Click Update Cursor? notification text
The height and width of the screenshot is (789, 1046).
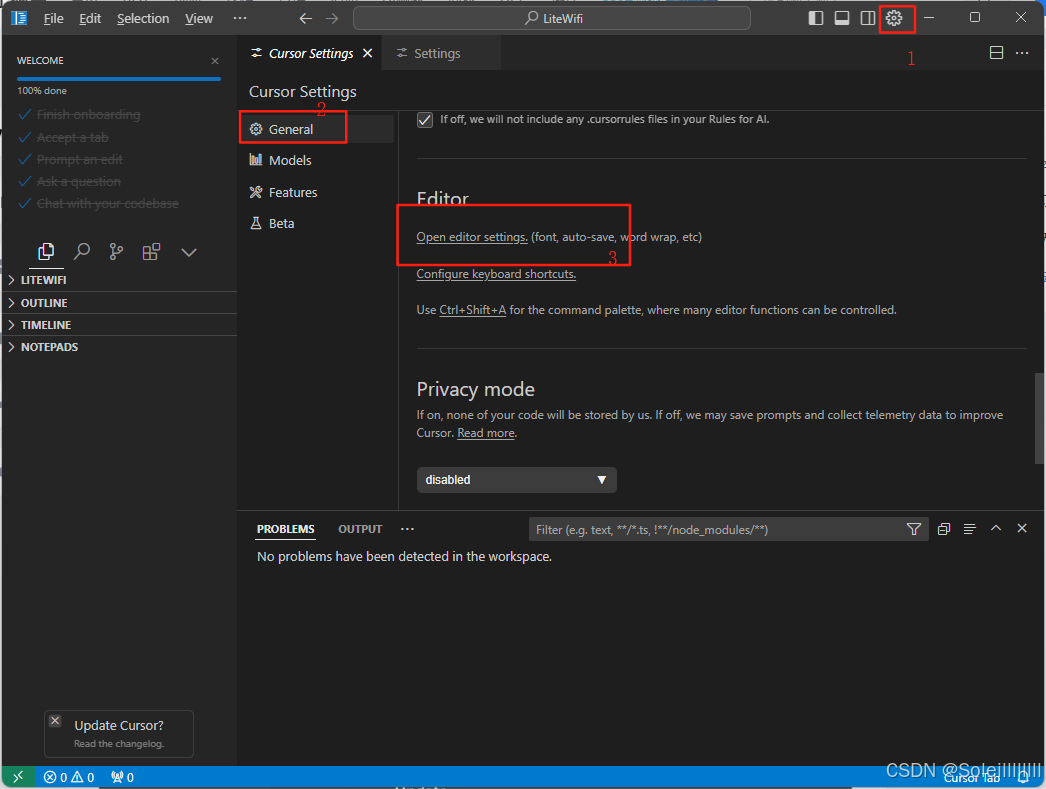point(119,726)
